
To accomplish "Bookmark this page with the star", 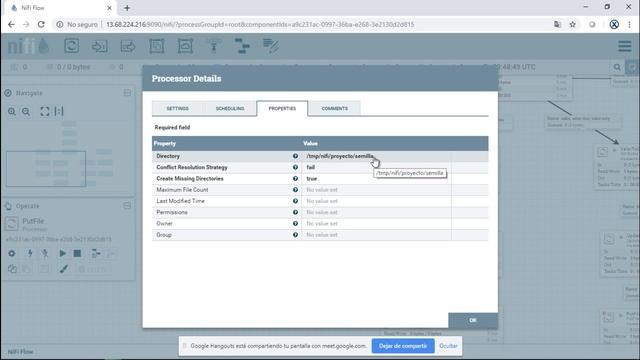I will [x=573, y=24].
